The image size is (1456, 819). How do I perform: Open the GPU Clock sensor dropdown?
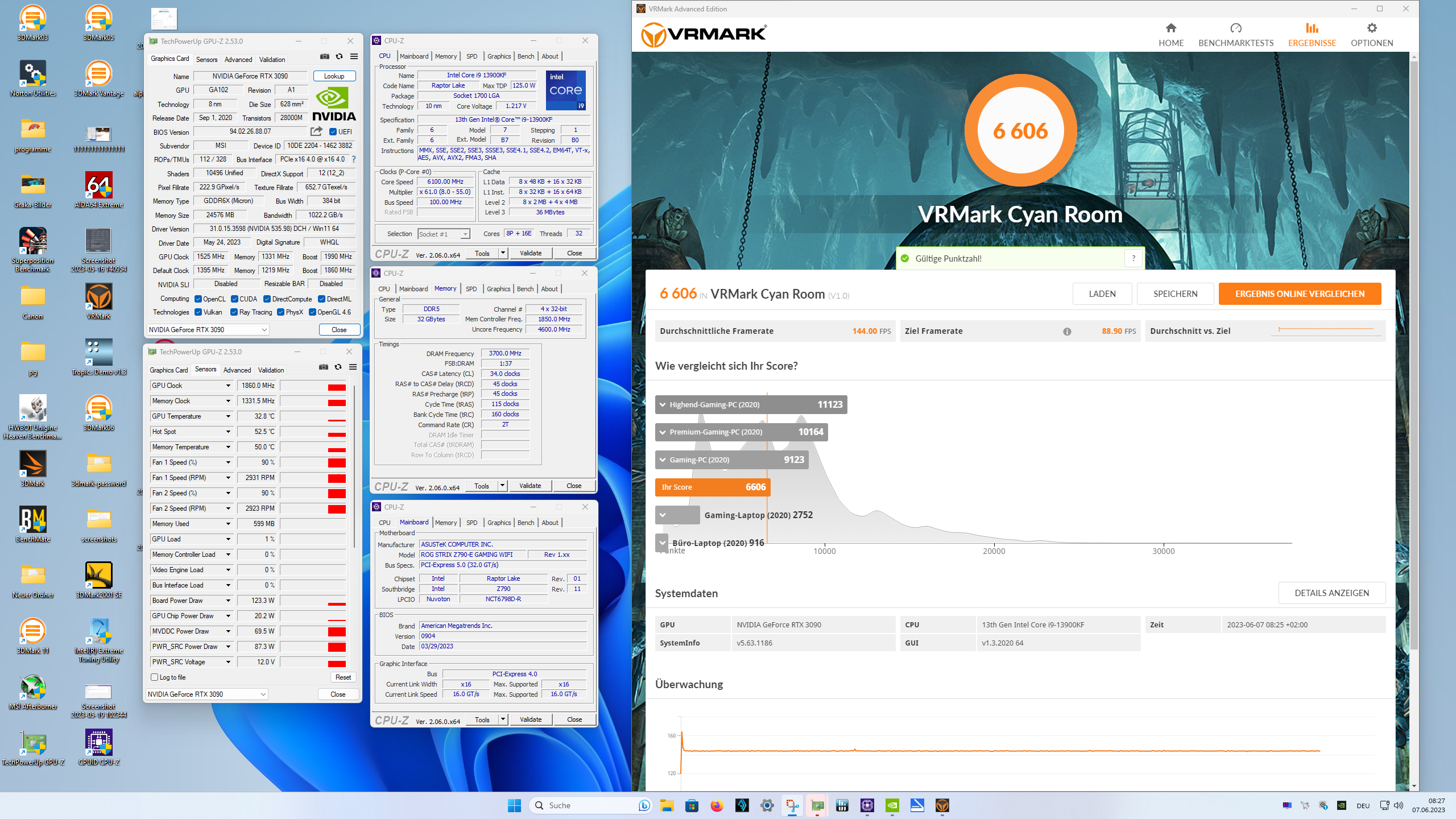(228, 386)
